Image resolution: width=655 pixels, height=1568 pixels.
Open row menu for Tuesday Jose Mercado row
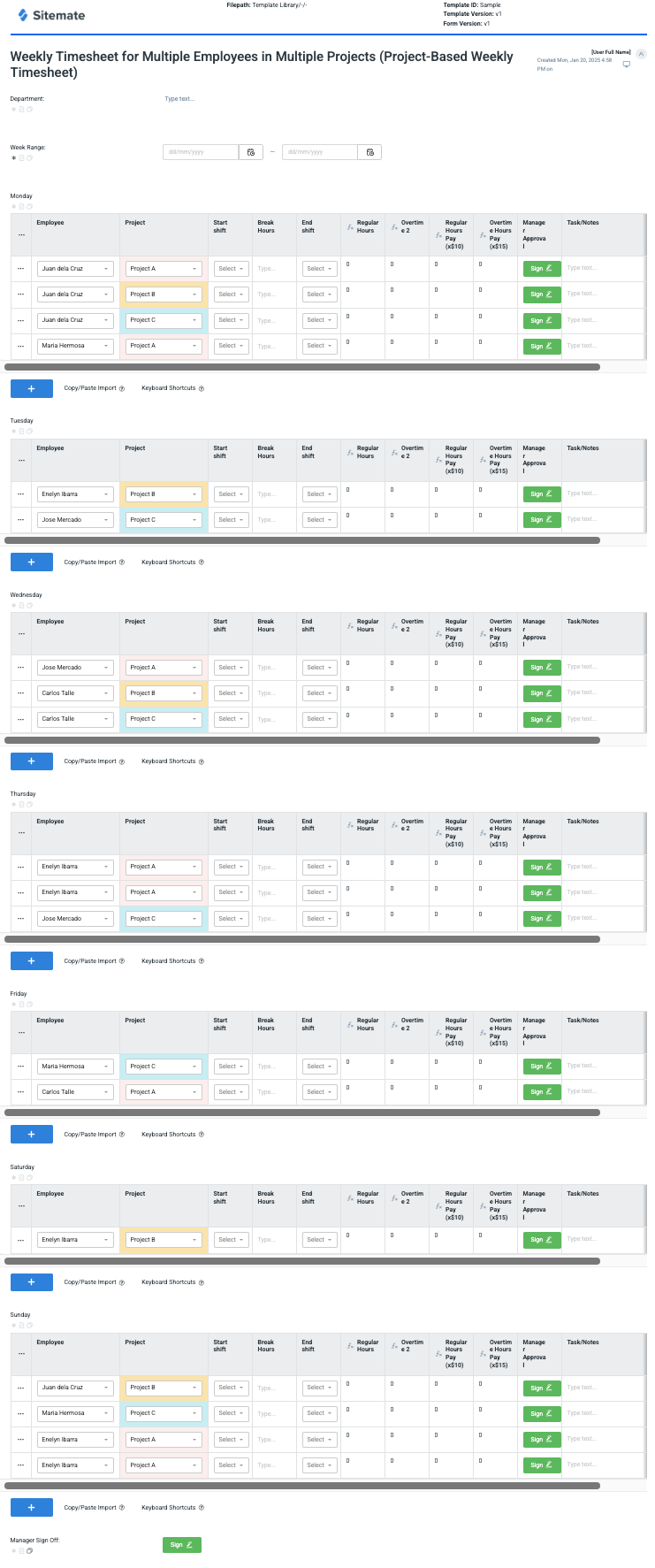pos(21,520)
